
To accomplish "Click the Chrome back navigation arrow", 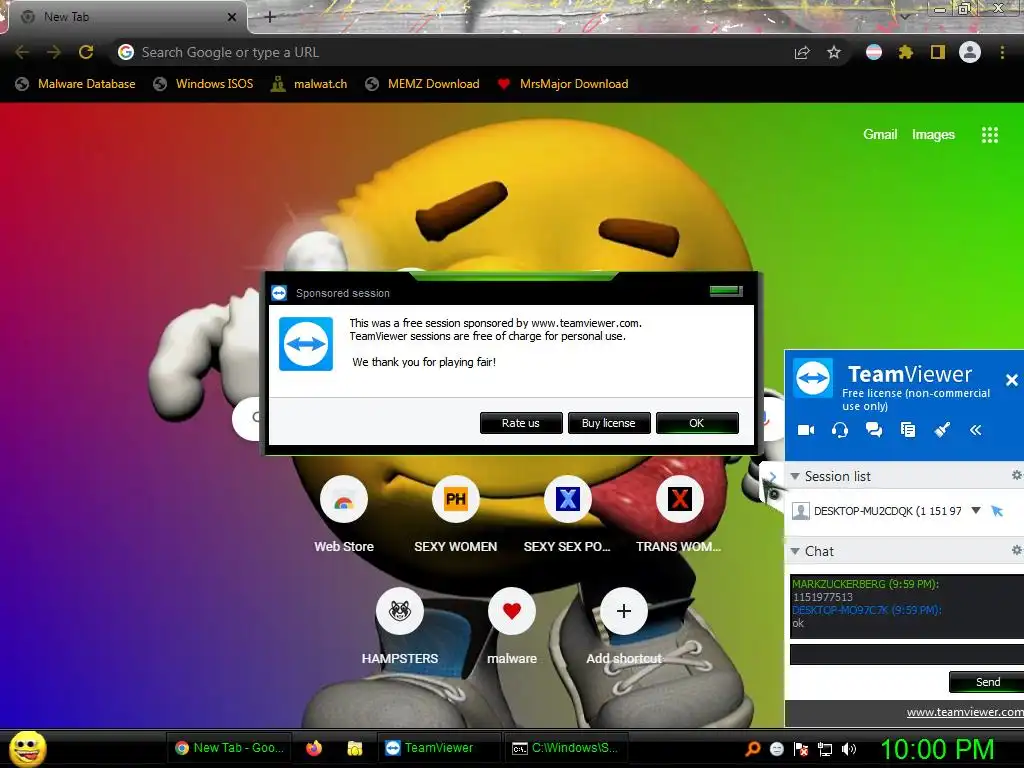I will 22,52.
